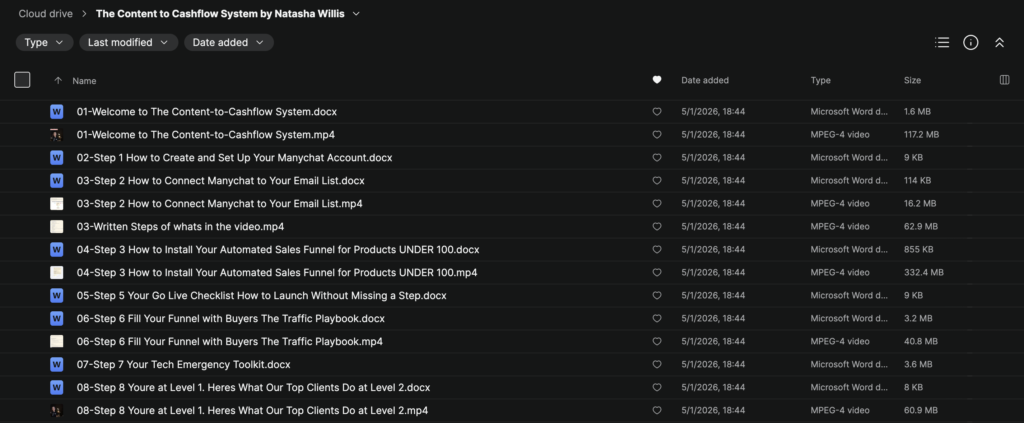The height and width of the screenshot is (423, 1024).
Task: Favorite 03-Written Steps mp4 file
Action: coord(657,227)
